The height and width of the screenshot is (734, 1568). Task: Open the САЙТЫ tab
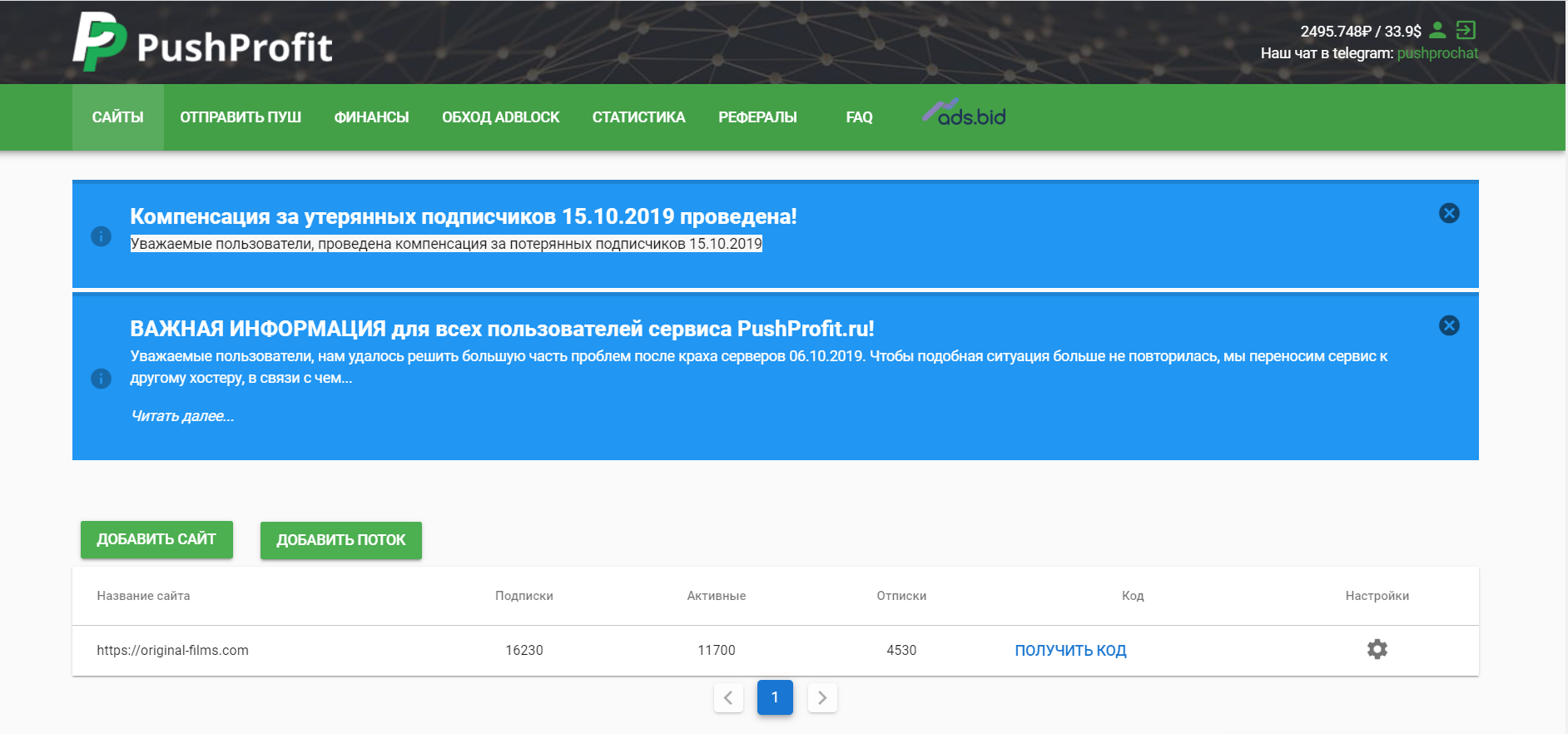tap(118, 117)
